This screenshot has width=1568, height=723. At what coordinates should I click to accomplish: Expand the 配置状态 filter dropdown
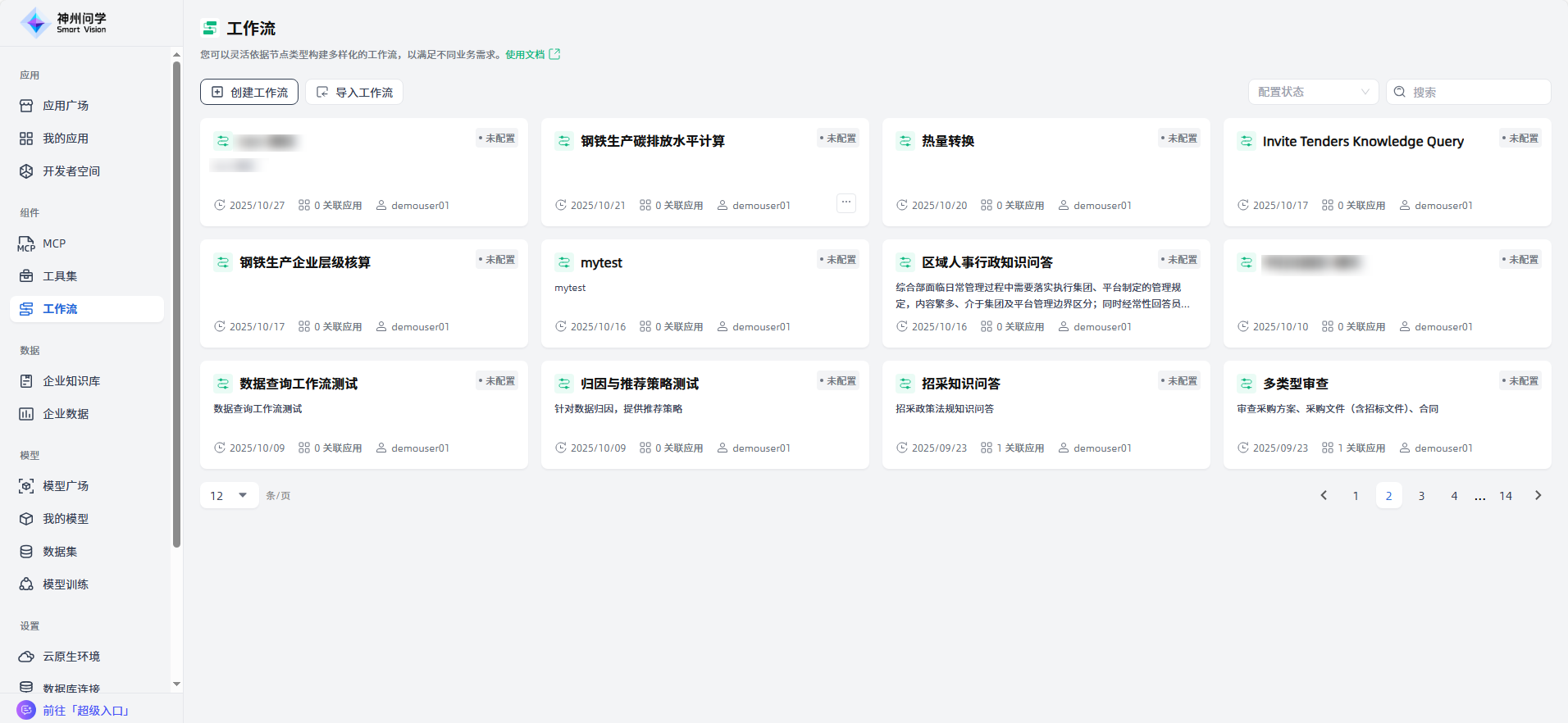tap(1313, 92)
